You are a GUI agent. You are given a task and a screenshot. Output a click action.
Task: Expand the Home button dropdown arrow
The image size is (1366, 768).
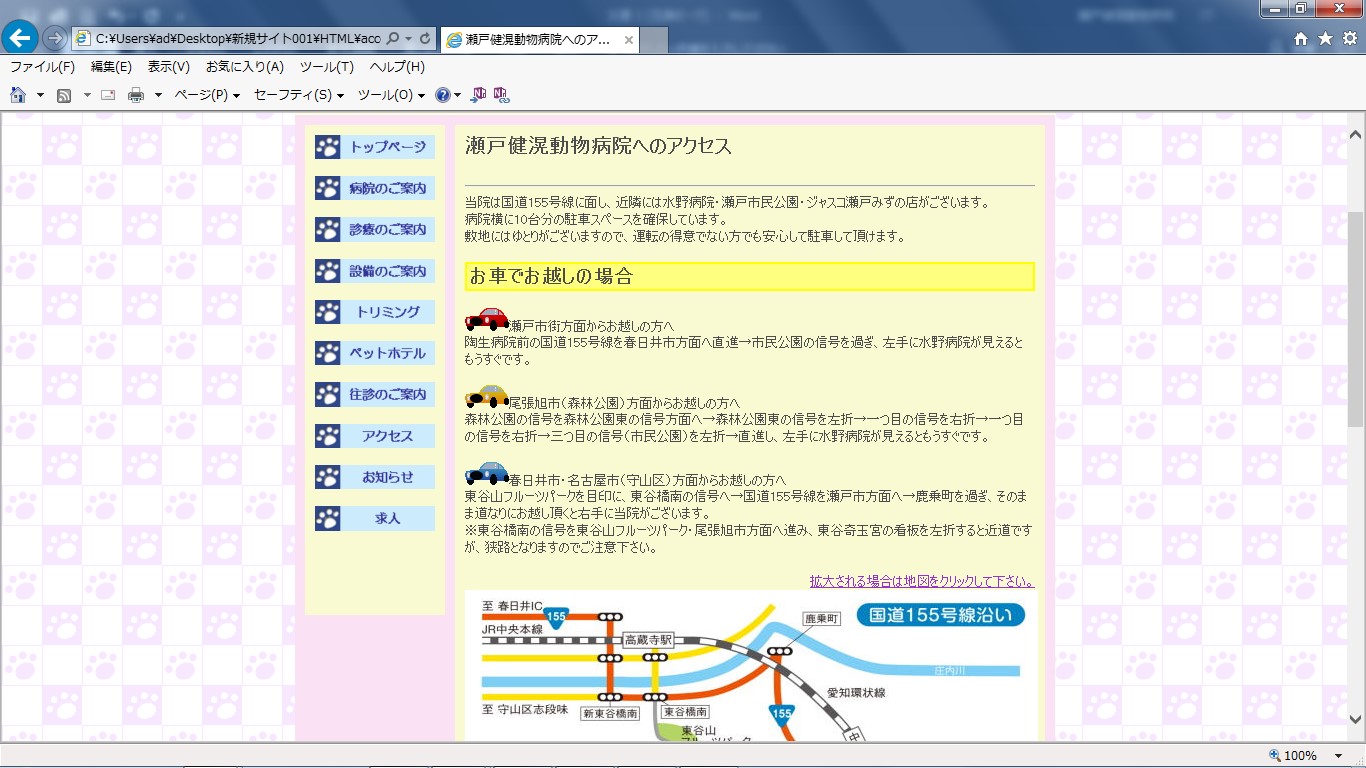pos(40,96)
